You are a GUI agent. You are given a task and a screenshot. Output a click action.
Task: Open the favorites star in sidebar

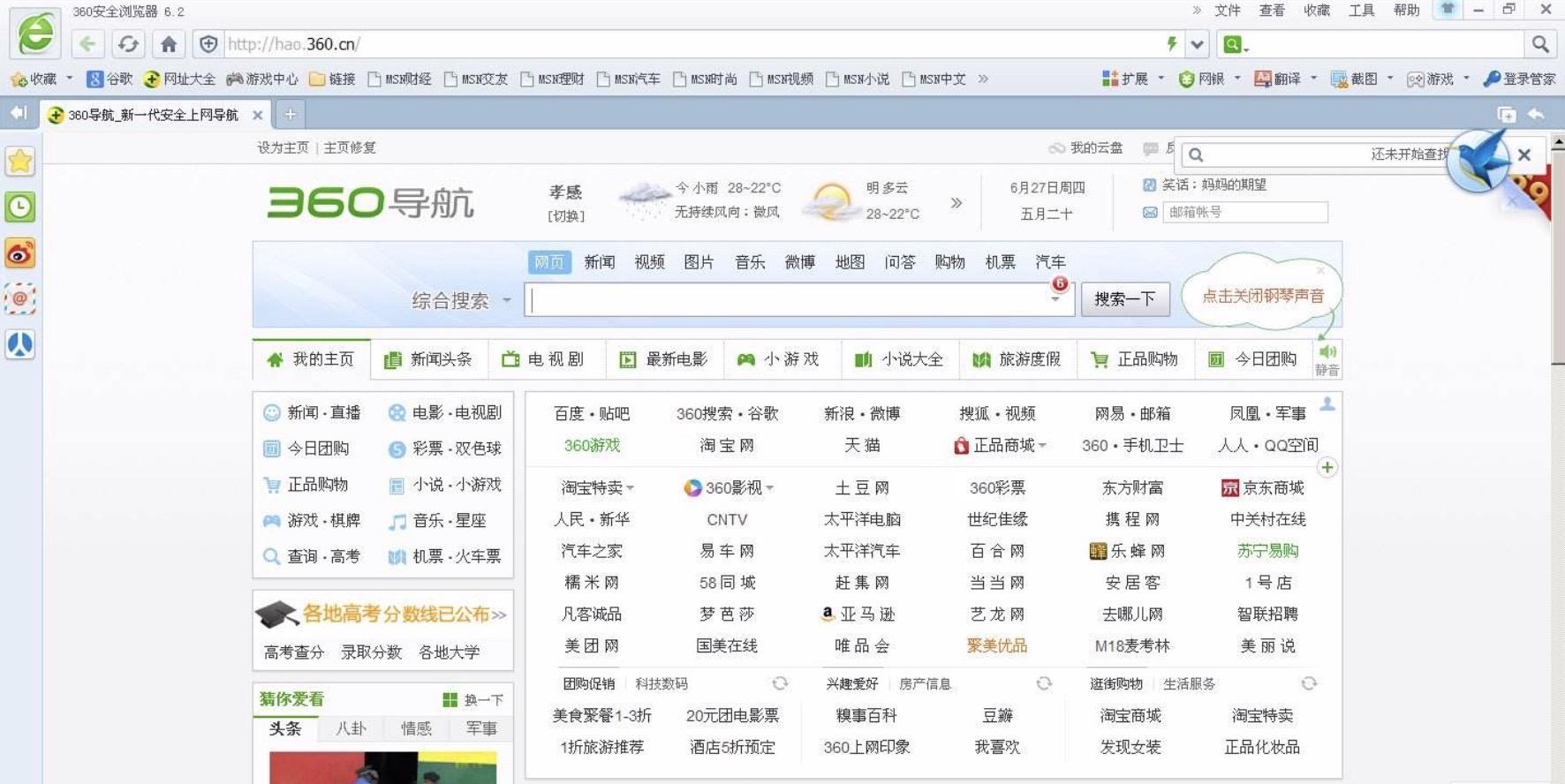pos(20,162)
